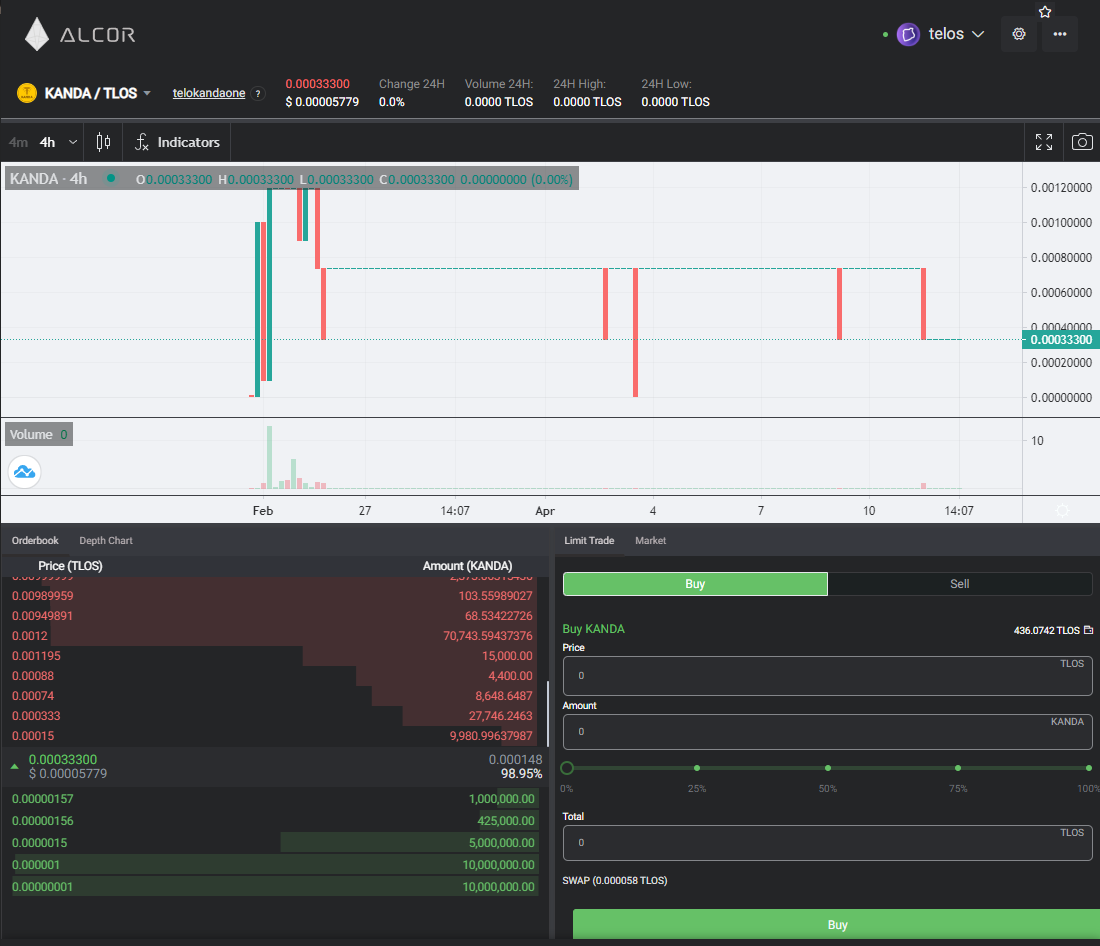Switch to the Depth Chart tab
The height and width of the screenshot is (946, 1100).
pyautogui.click(x=106, y=540)
